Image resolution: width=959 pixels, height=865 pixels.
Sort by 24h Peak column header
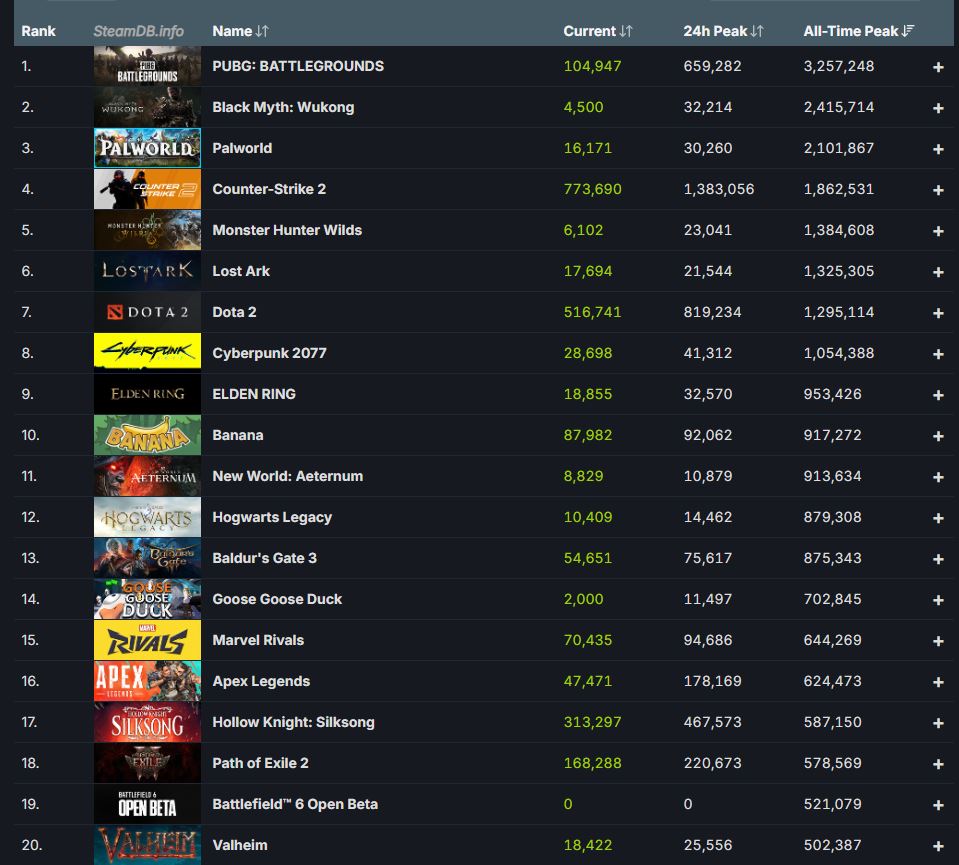click(x=723, y=31)
